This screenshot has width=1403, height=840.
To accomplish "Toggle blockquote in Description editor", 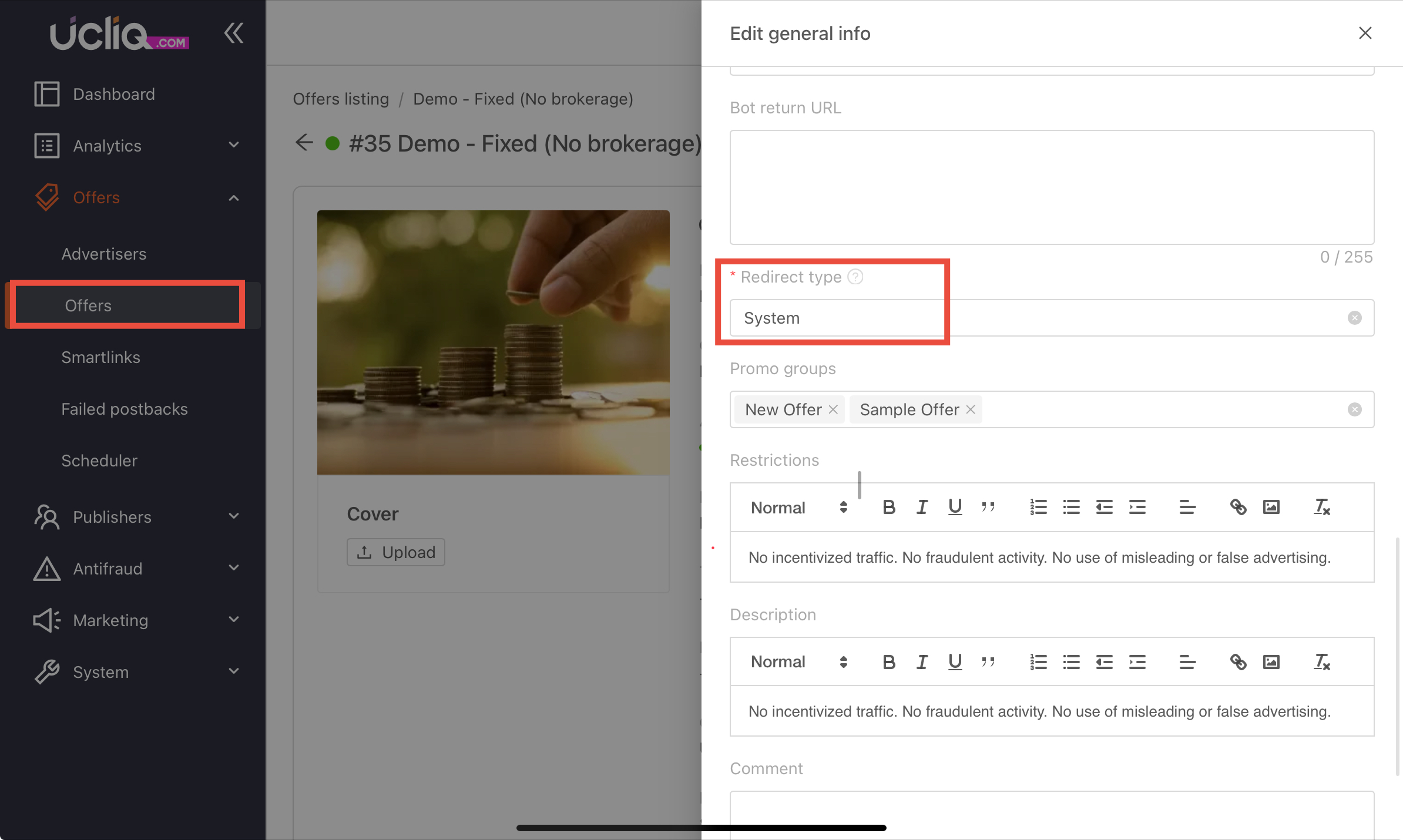I will tap(988, 662).
